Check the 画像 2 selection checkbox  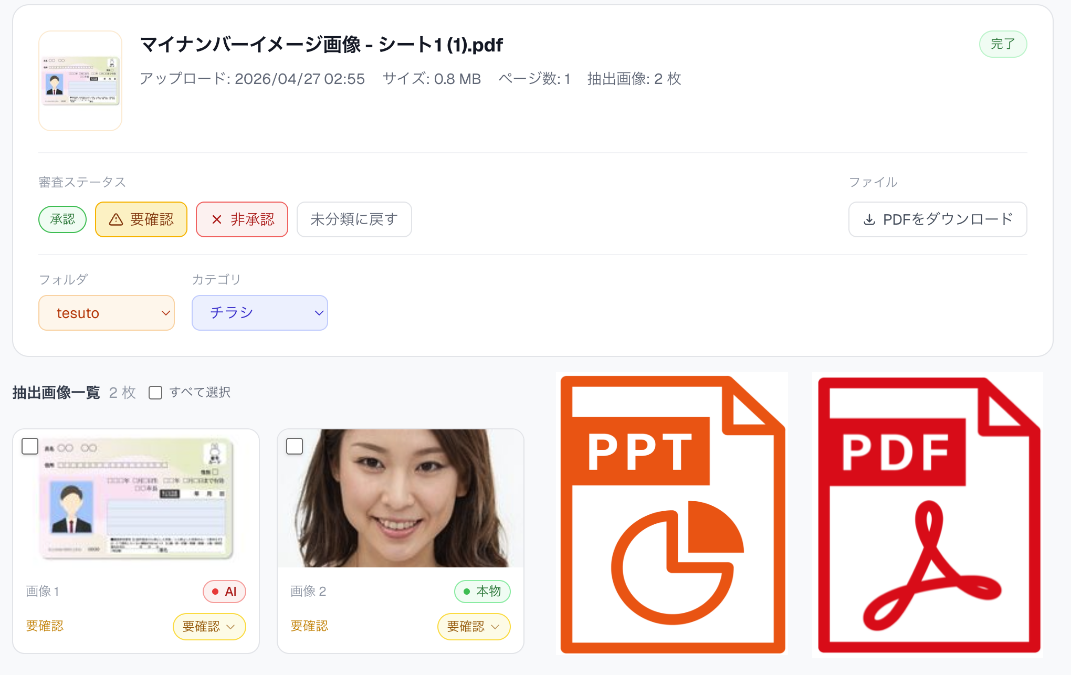[x=294, y=446]
